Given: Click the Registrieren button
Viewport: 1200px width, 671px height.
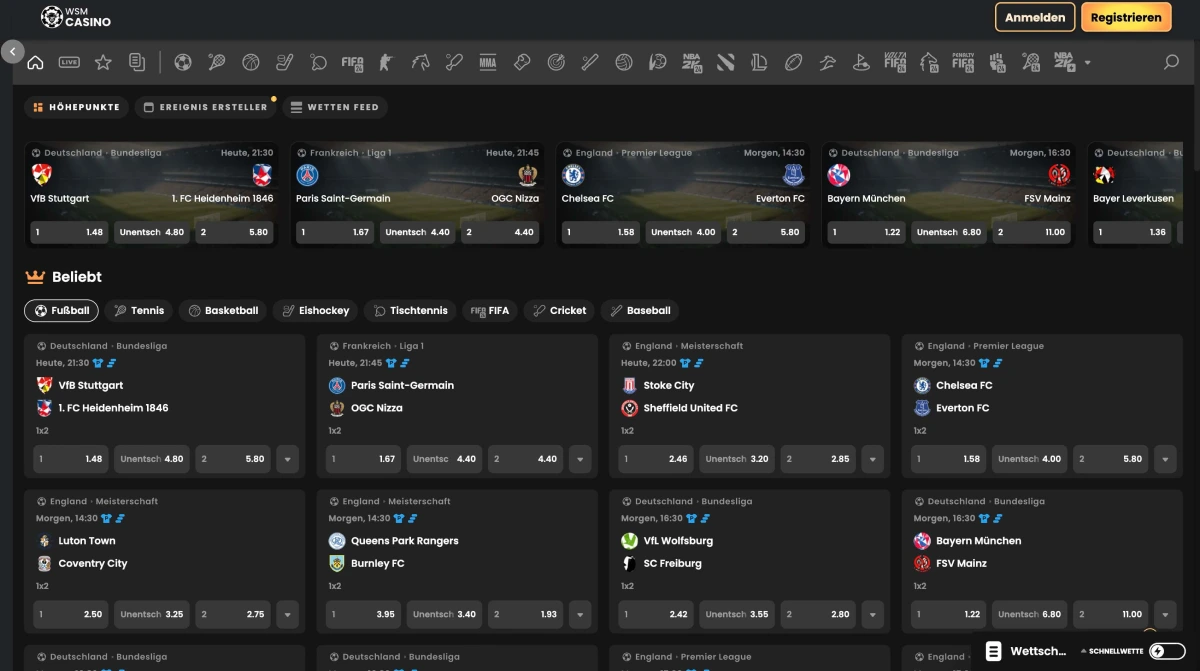Looking at the screenshot, I should coord(1126,17).
